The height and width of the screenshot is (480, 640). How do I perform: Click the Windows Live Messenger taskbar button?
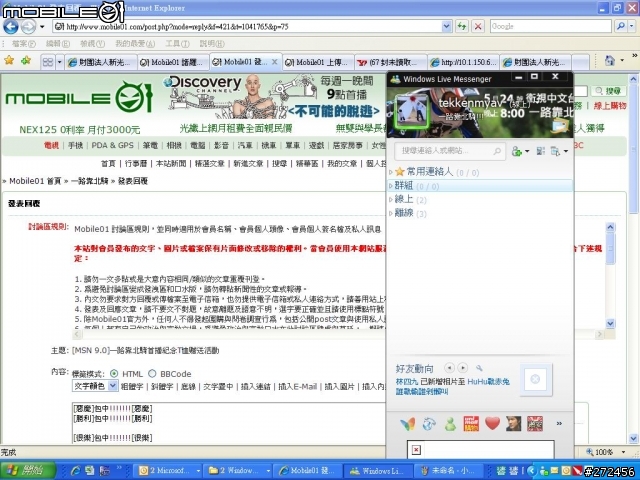point(378,471)
